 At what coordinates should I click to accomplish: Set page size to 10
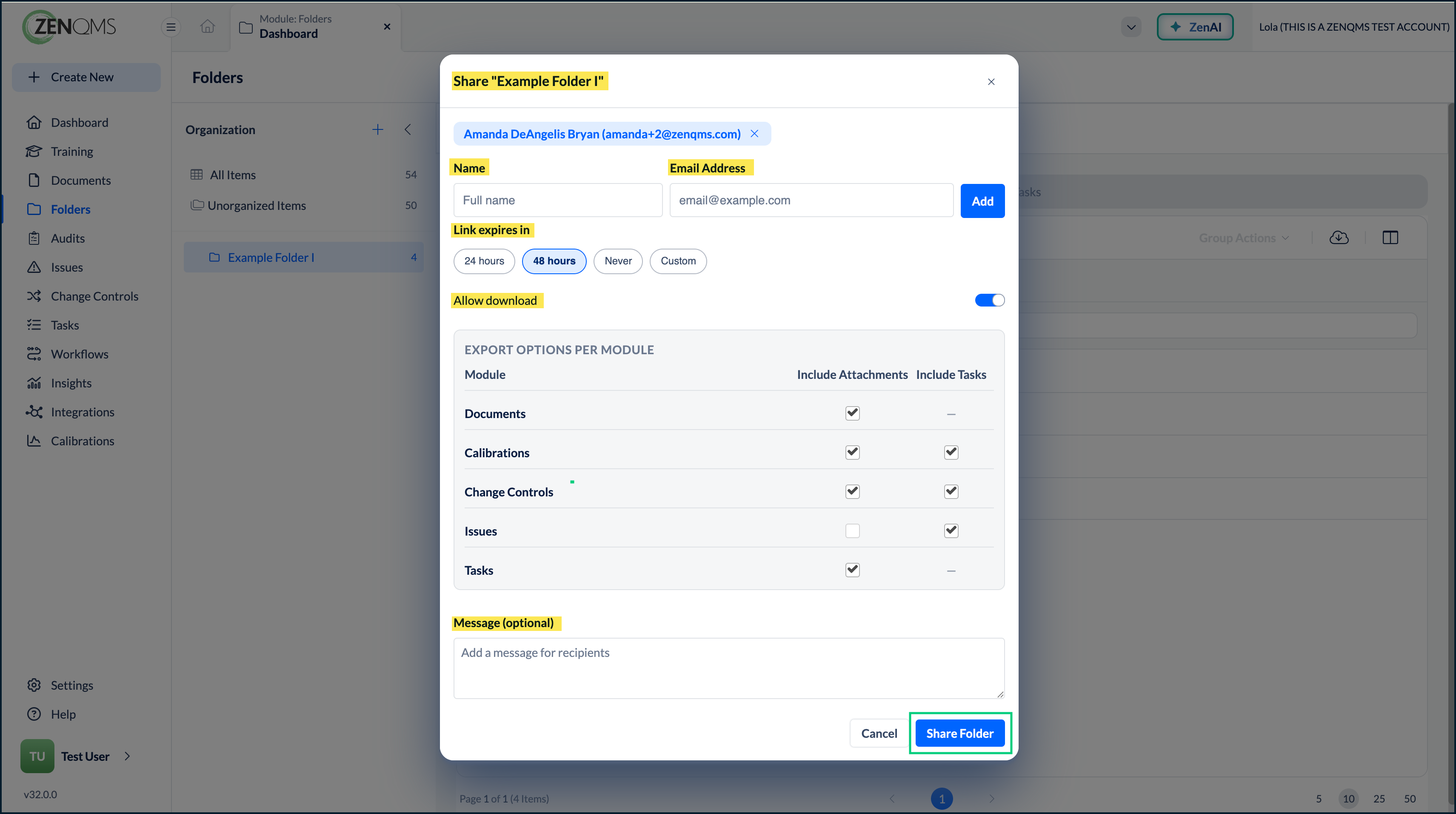tap(1349, 798)
